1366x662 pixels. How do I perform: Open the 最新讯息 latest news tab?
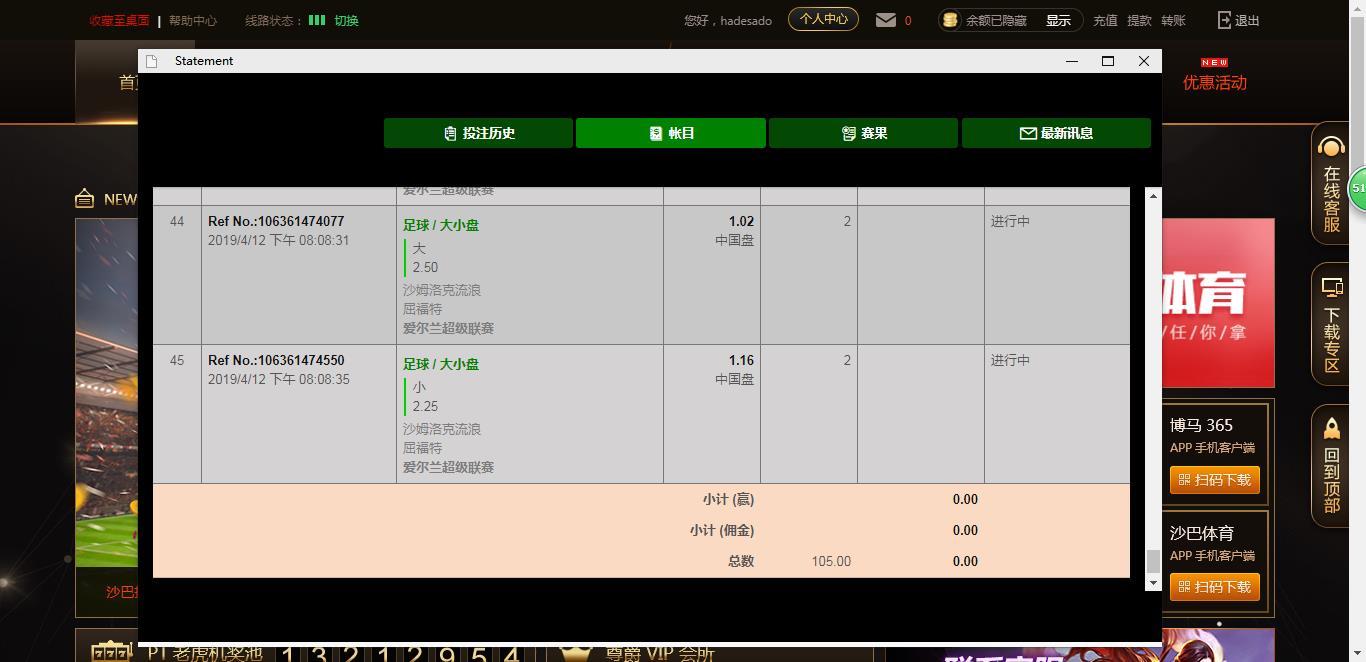[x=1056, y=133]
